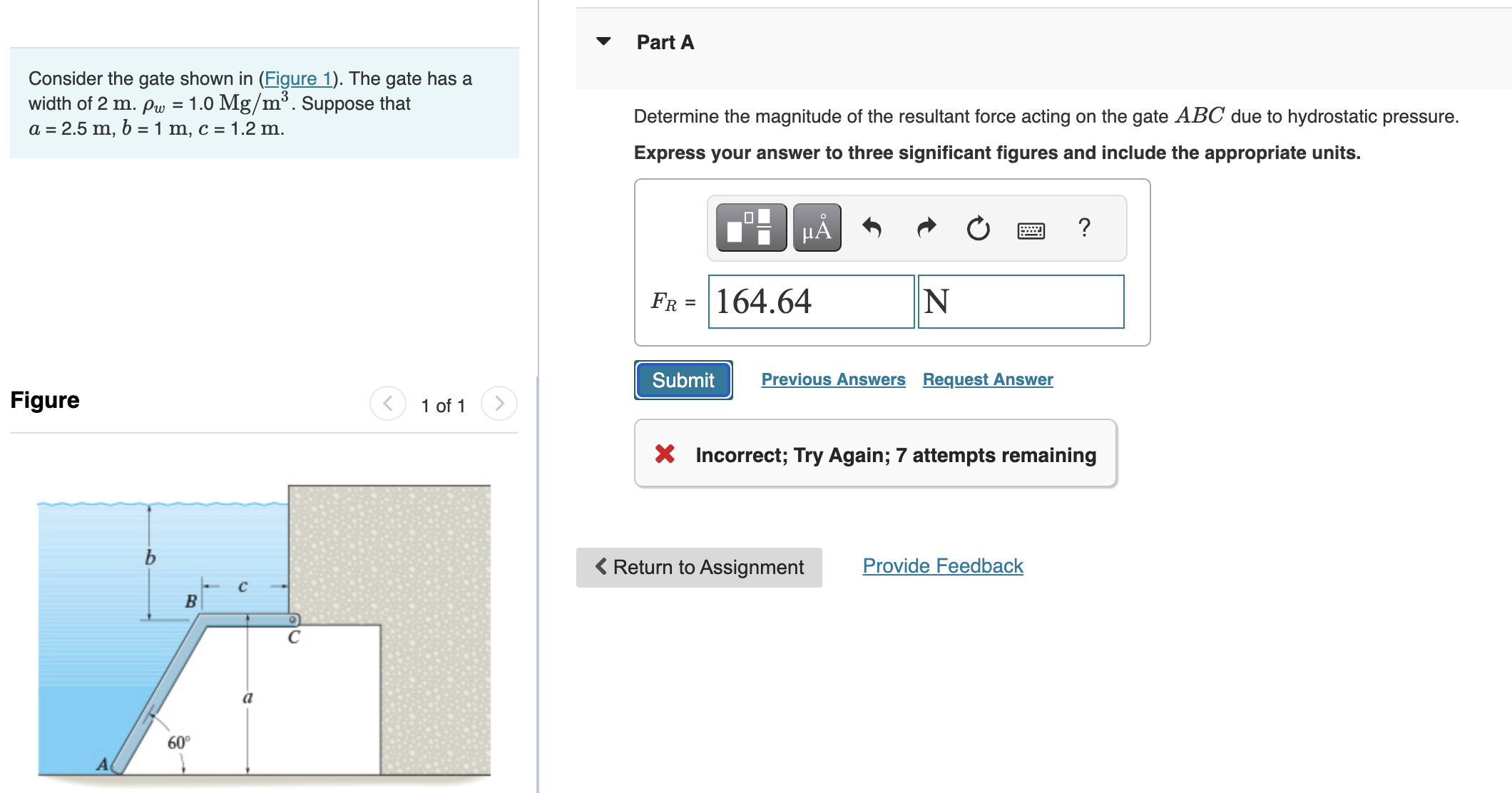
Task: Open help with the question mark icon
Action: click(x=1084, y=228)
